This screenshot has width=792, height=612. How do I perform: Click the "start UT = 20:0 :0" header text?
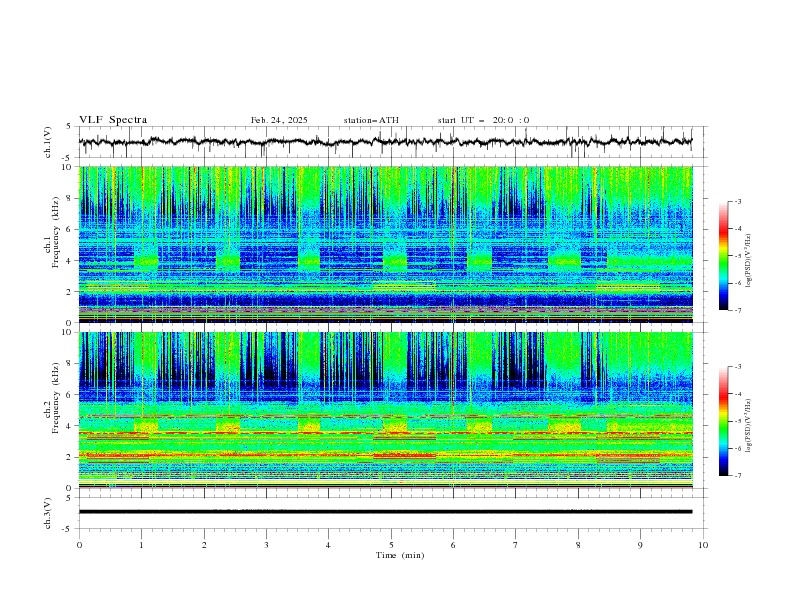[x=483, y=120]
